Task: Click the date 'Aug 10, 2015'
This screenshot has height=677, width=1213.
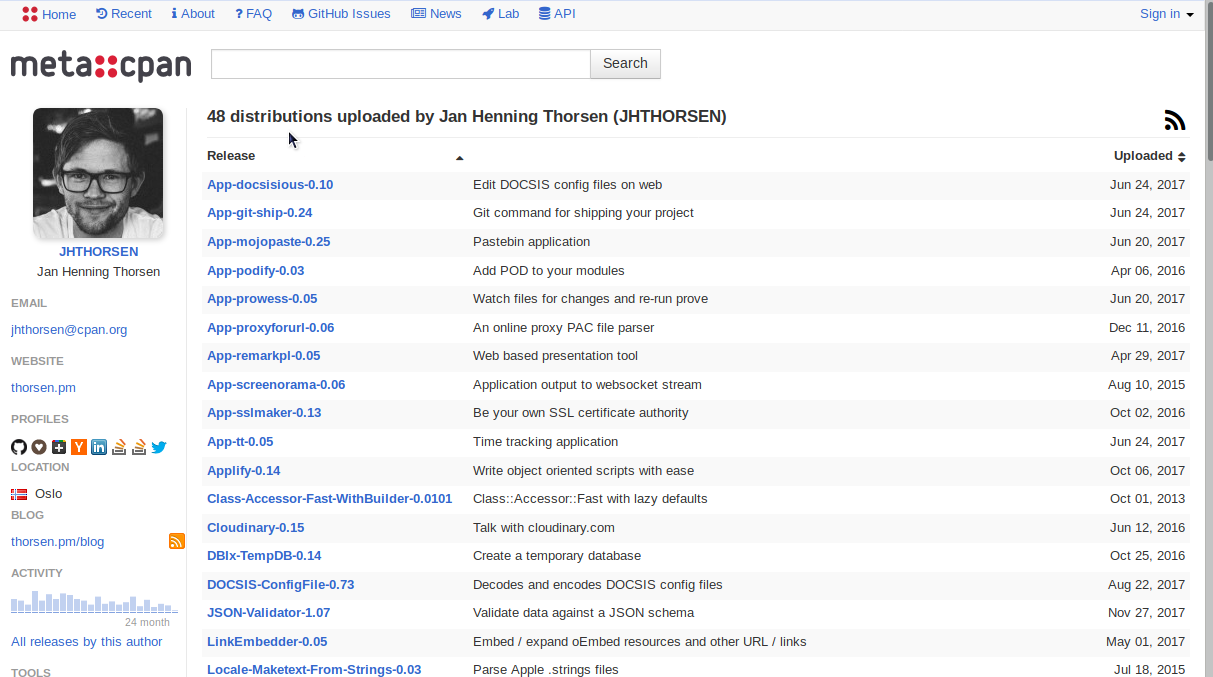Action: pos(1146,385)
